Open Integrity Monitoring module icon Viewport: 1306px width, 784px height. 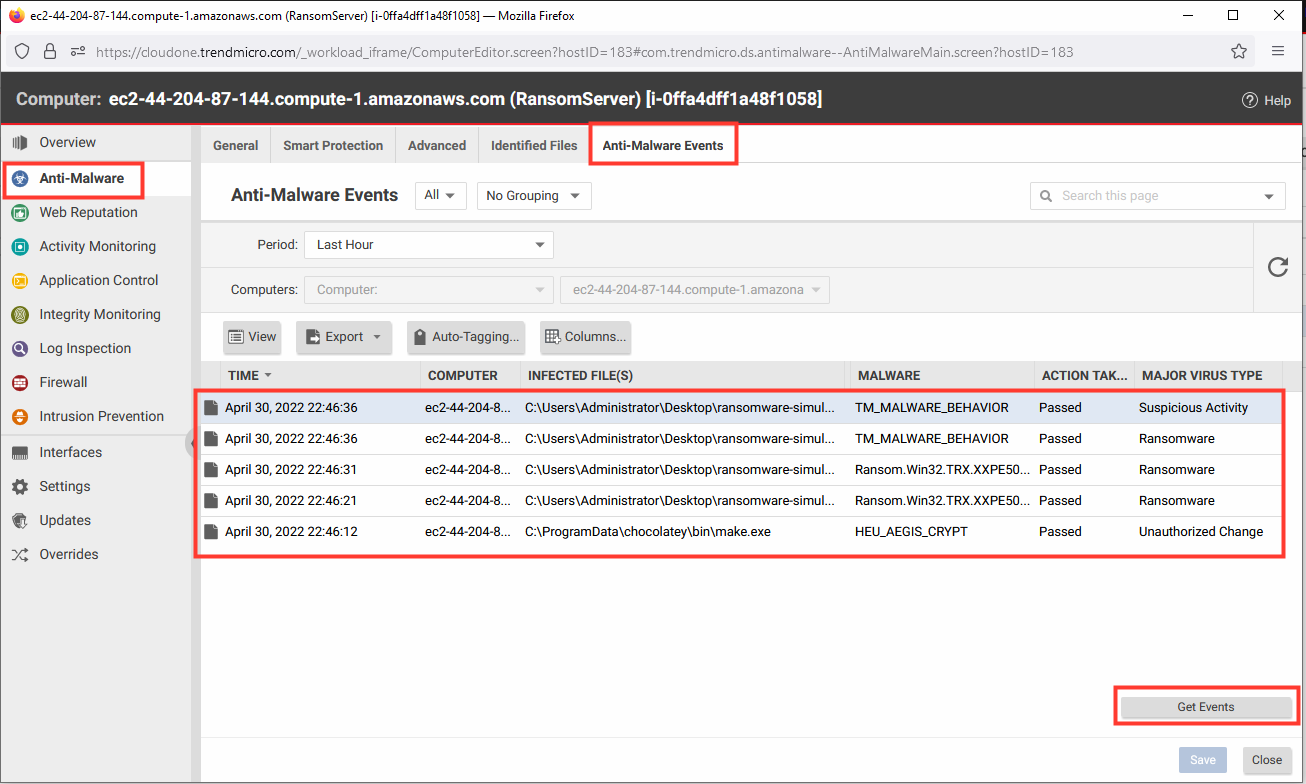20,315
